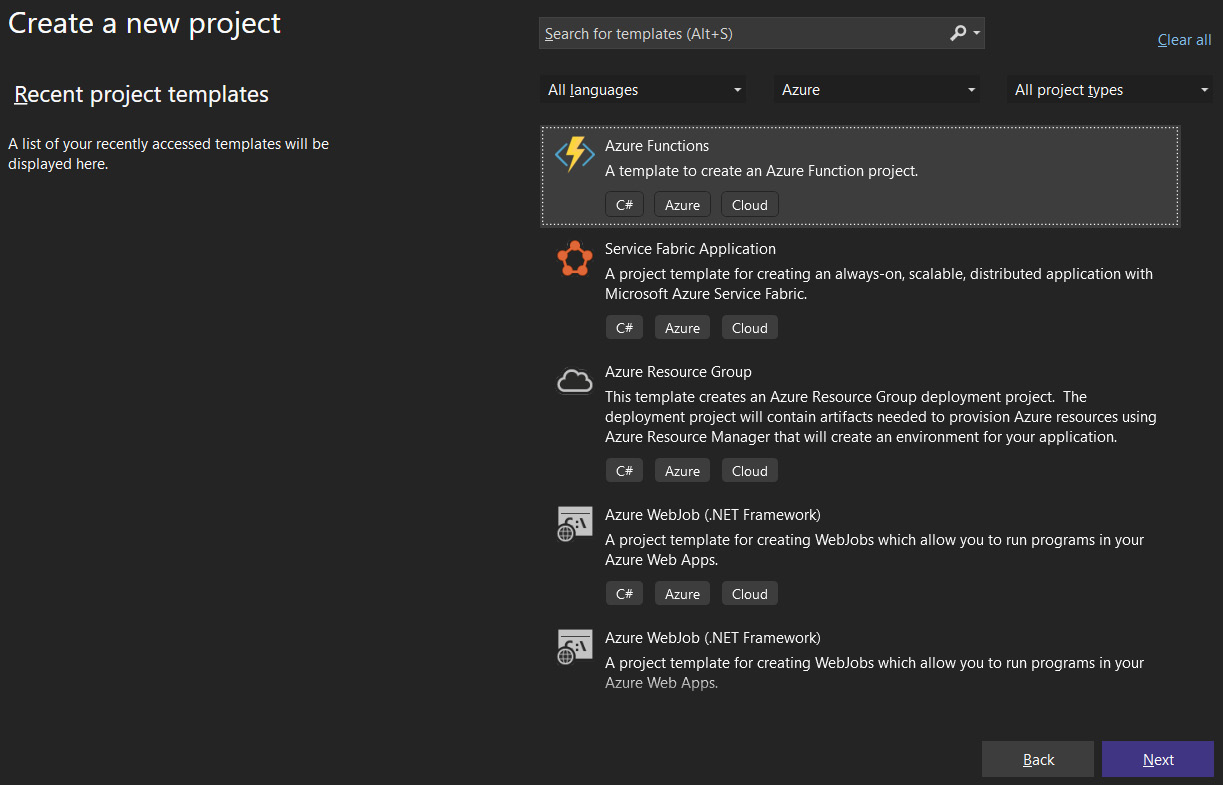Click C# tag under Azure Resource Group
The height and width of the screenshot is (785, 1223).
point(624,471)
